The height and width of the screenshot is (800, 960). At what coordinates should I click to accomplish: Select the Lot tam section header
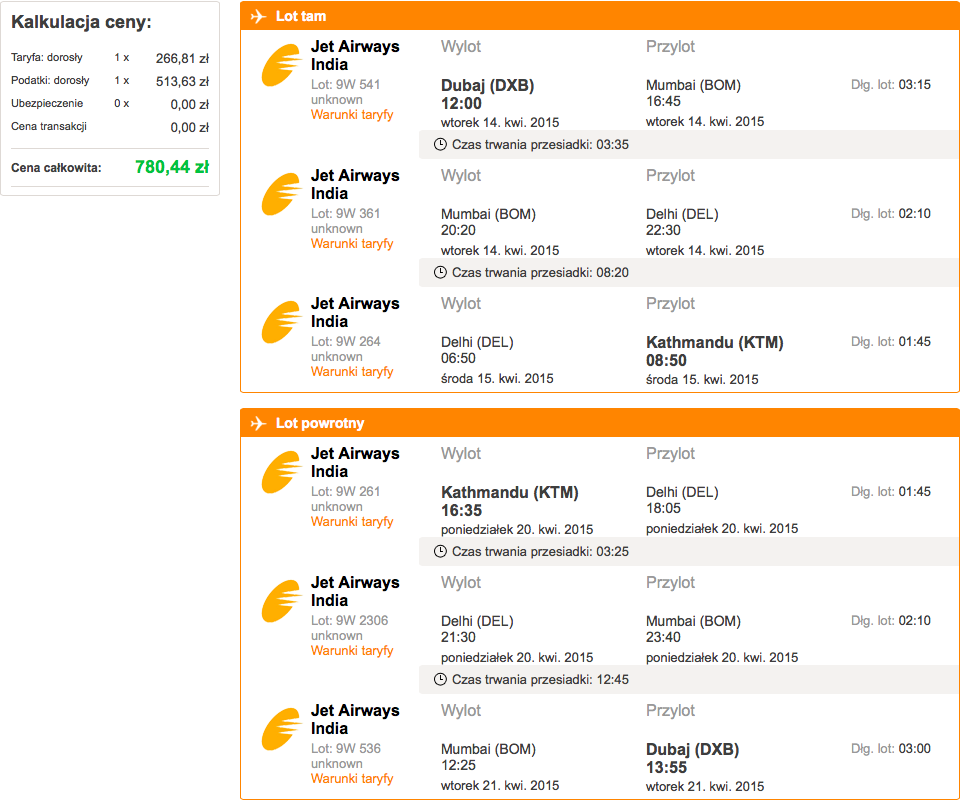coord(599,16)
